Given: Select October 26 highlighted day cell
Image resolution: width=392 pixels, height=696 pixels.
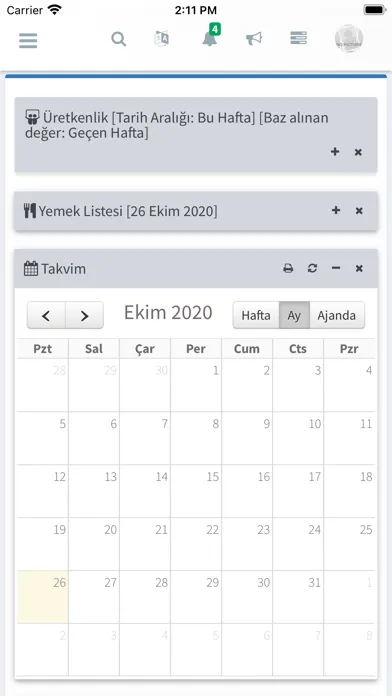Looking at the screenshot, I should (43, 597).
